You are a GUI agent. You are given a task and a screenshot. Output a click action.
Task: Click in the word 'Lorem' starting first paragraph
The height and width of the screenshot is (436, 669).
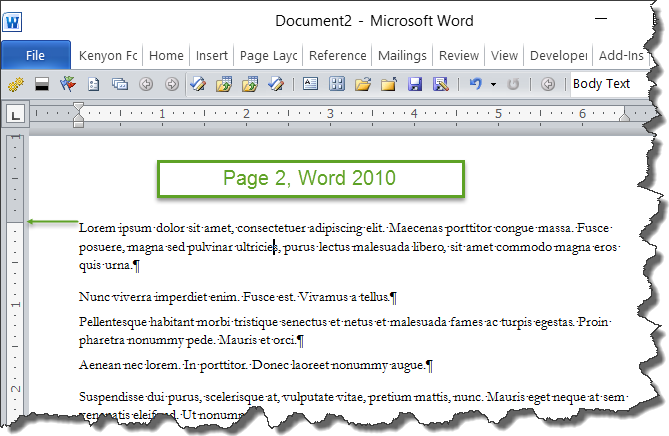97,228
